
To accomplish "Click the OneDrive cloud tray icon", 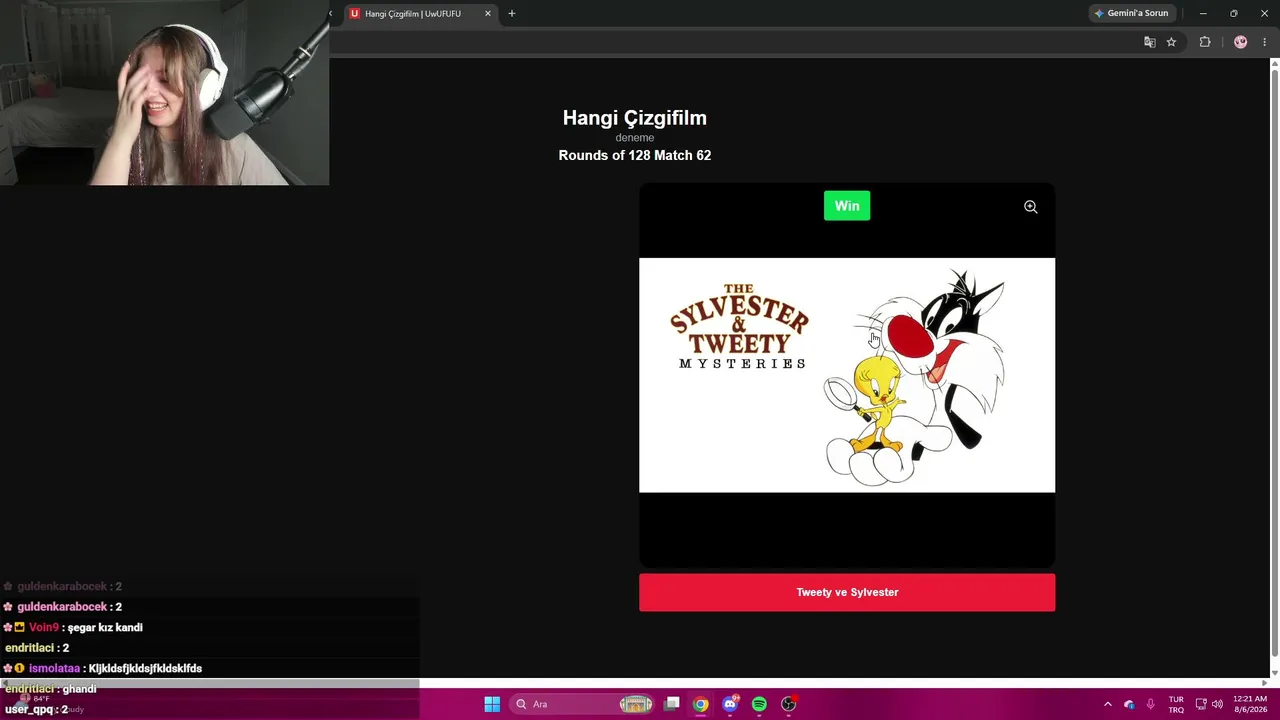I will pyautogui.click(x=1129, y=704).
